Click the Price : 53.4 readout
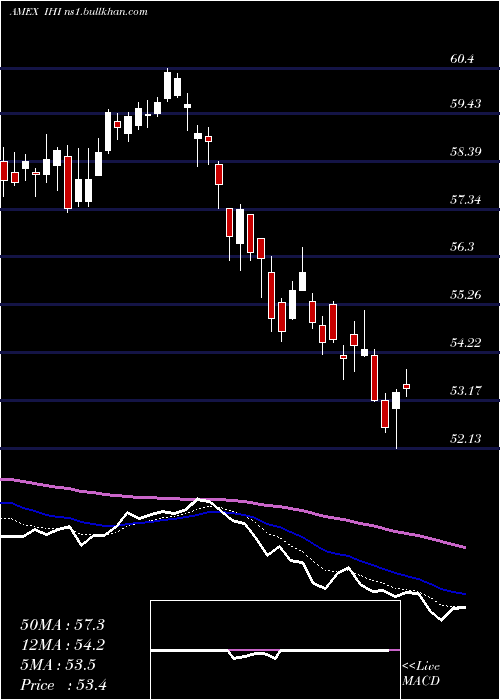Screen dimensions: 500x700 (63, 685)
